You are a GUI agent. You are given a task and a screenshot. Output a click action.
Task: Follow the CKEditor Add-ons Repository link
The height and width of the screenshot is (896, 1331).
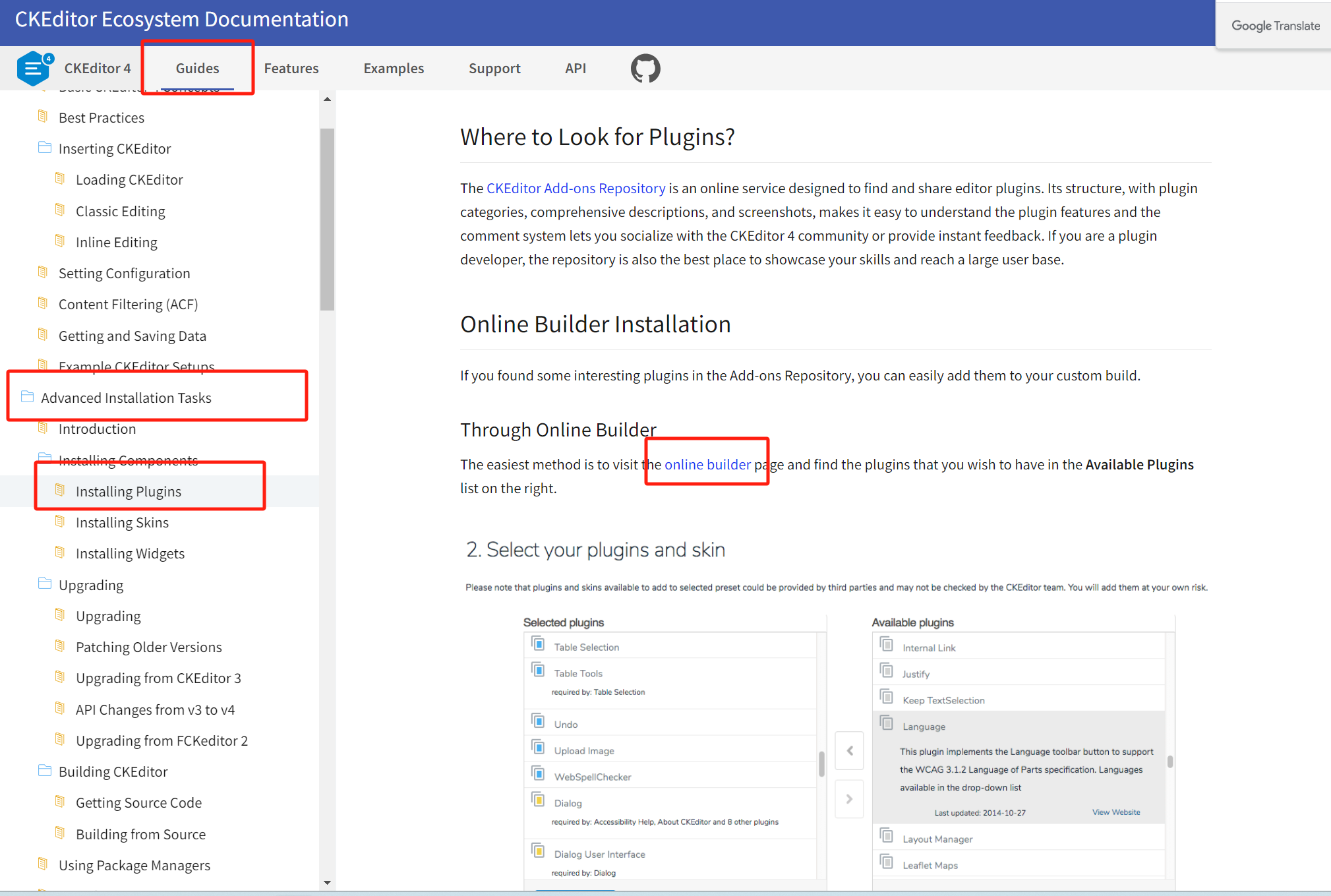(x=576, y=188)
